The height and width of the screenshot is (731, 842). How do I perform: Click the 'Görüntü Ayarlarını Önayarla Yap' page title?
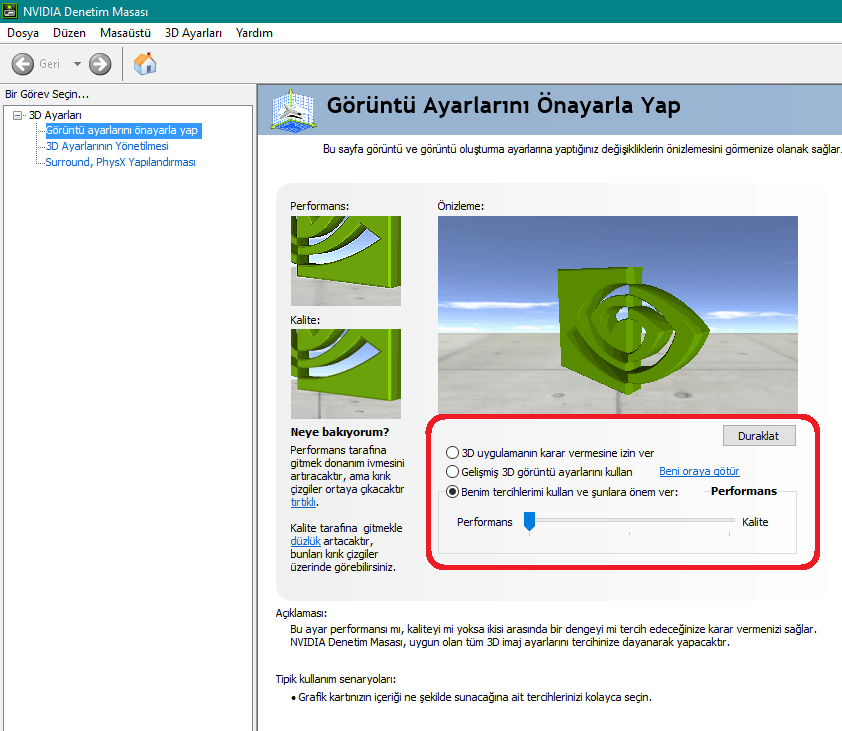point(504,105)
